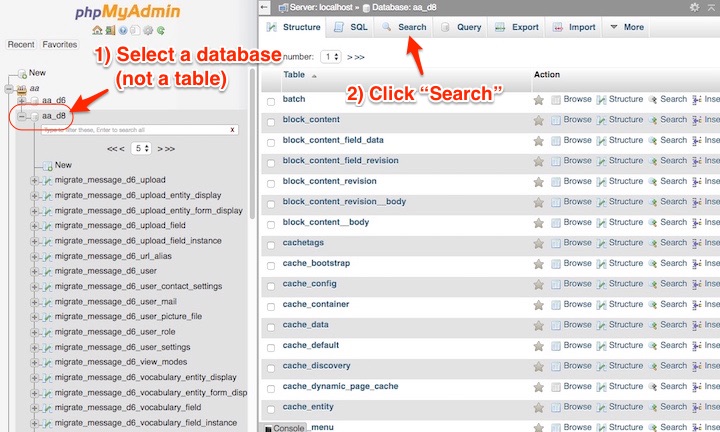This screenshot has width=720, height=432.
Task: Check the cache_dynamic_page_cache checkbox
Action: tap(271, 389)
